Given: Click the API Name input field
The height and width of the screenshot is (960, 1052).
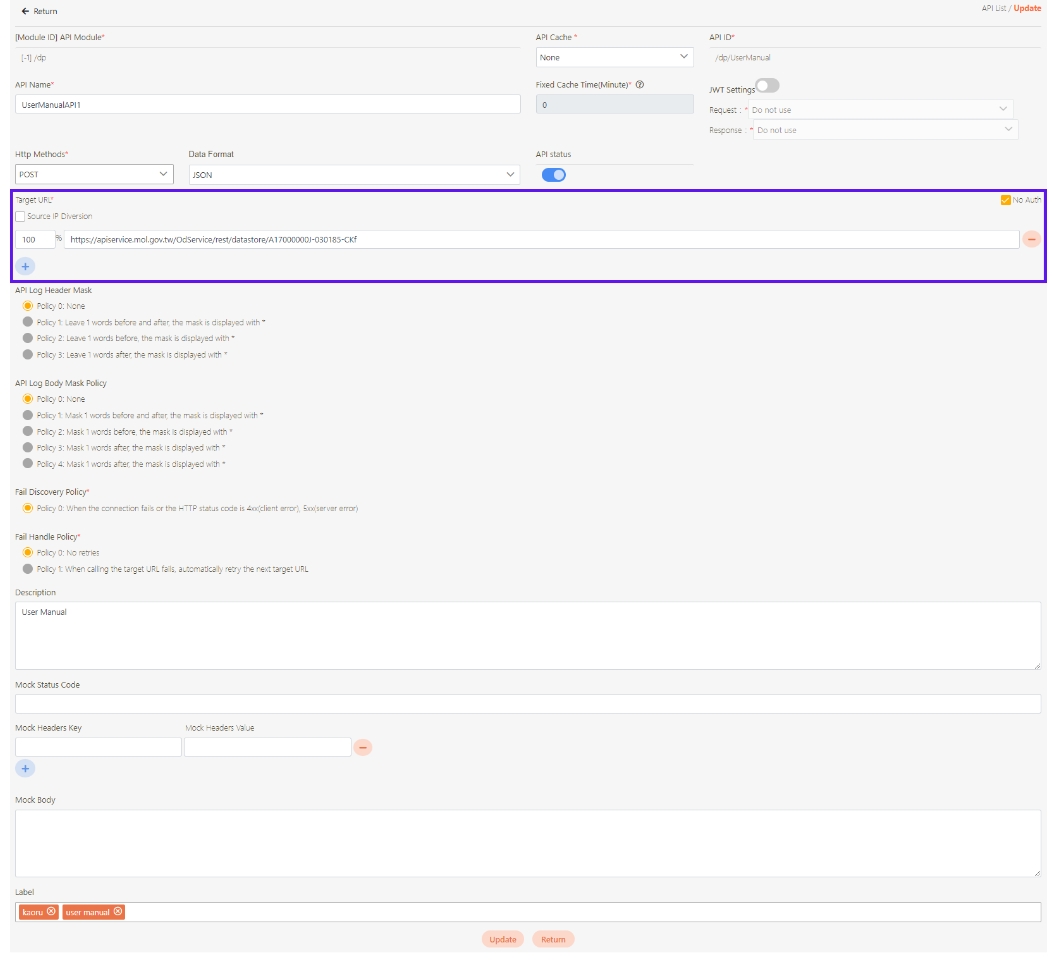Looking at the screenshot, I should point(268,104).
